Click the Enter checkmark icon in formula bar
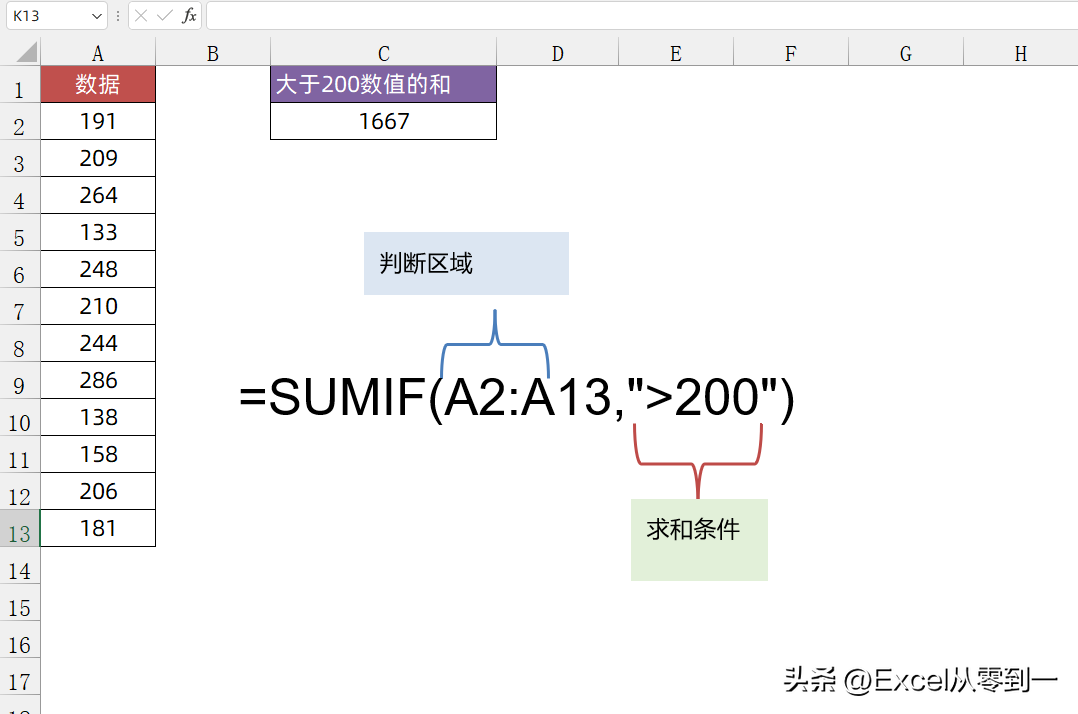 pyautogui.click(x=164, y=16)
